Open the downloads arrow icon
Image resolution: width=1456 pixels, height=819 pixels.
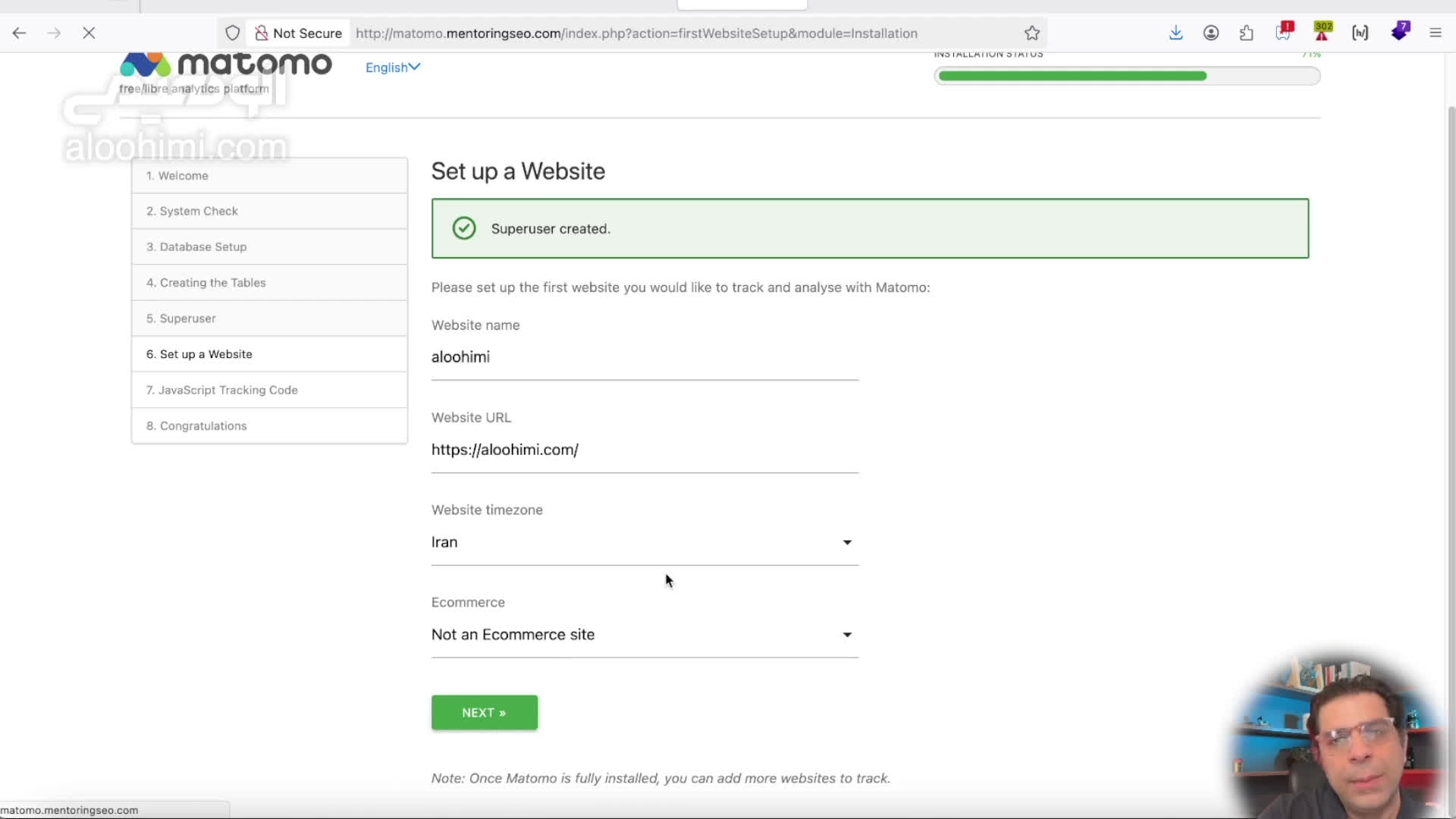(x=1175, y=33)
